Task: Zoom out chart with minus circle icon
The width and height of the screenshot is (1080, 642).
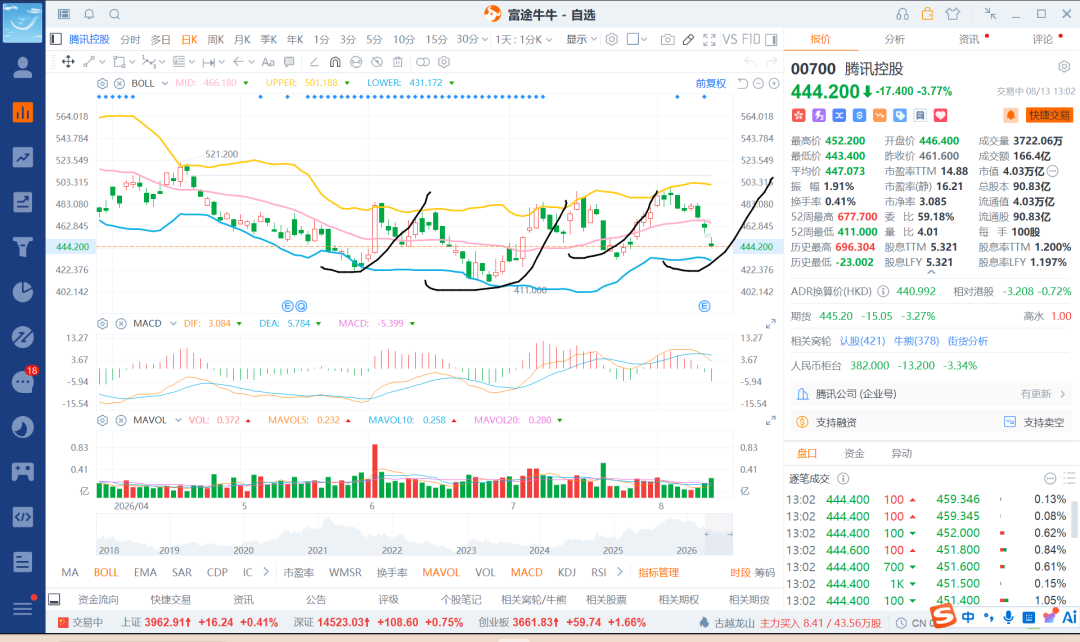Action: tap(758, 83)
